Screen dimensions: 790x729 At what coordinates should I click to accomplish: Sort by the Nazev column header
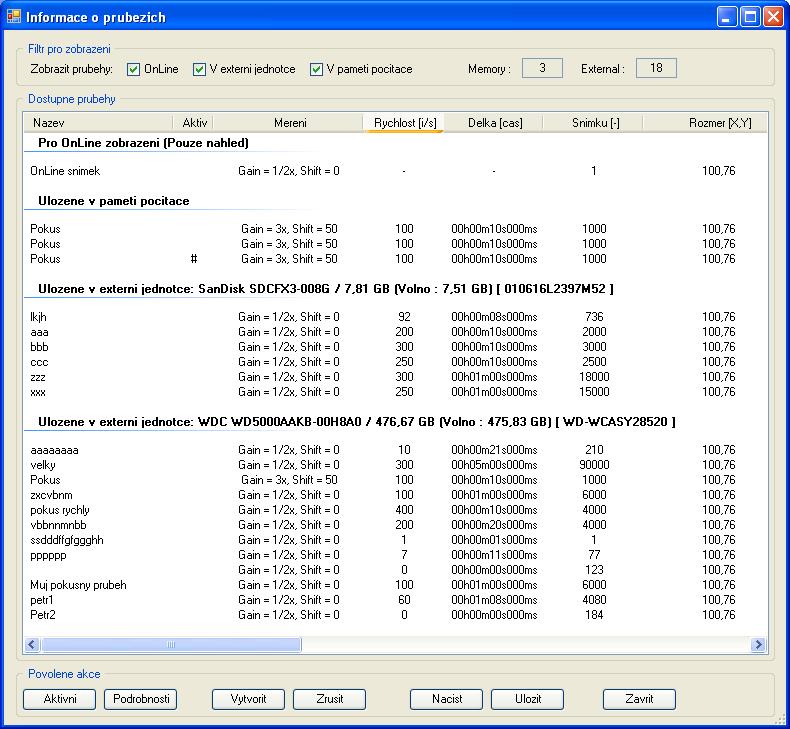coord(98,122)
